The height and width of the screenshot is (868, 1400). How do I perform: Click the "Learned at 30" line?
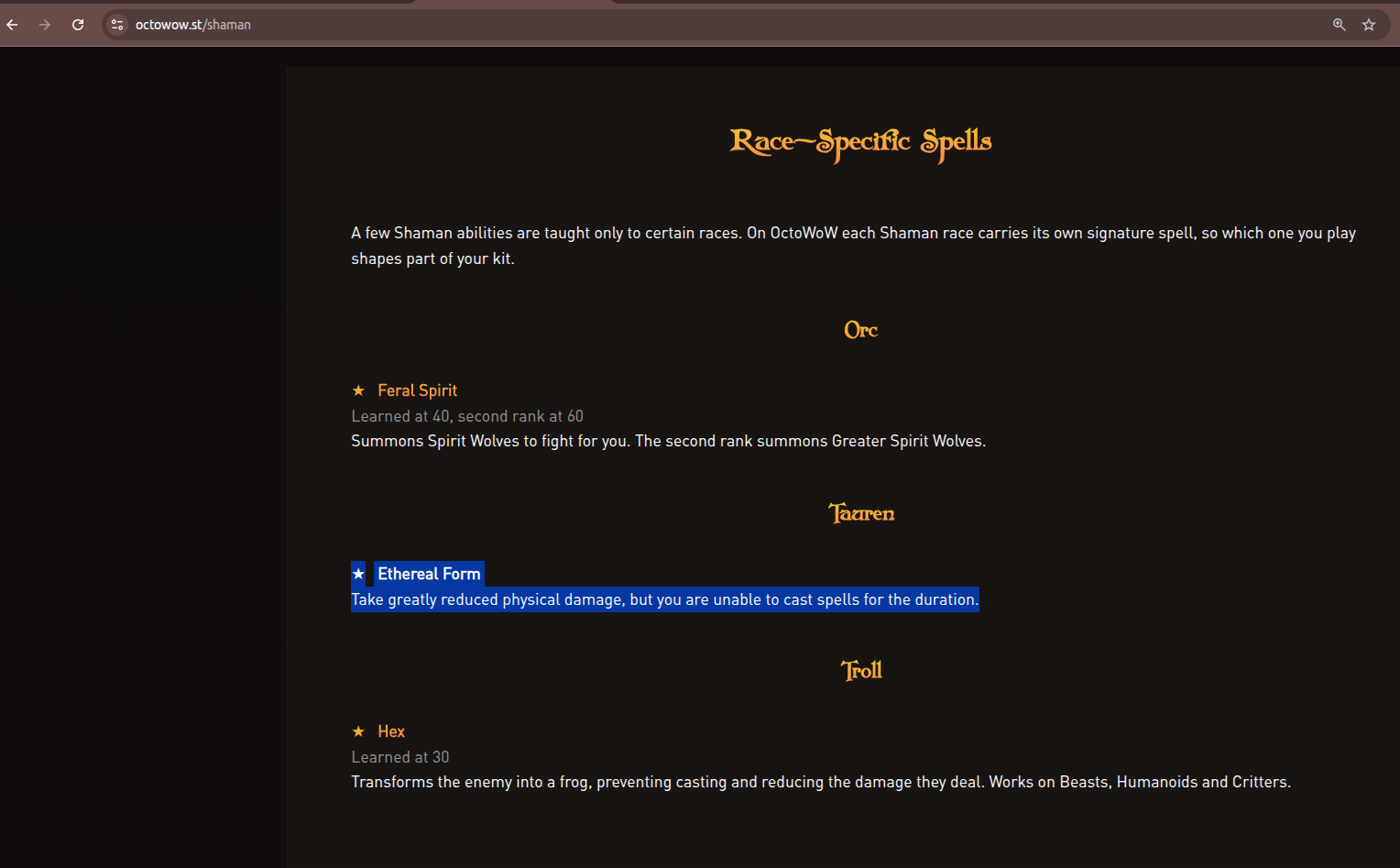[x=400, y=757]
